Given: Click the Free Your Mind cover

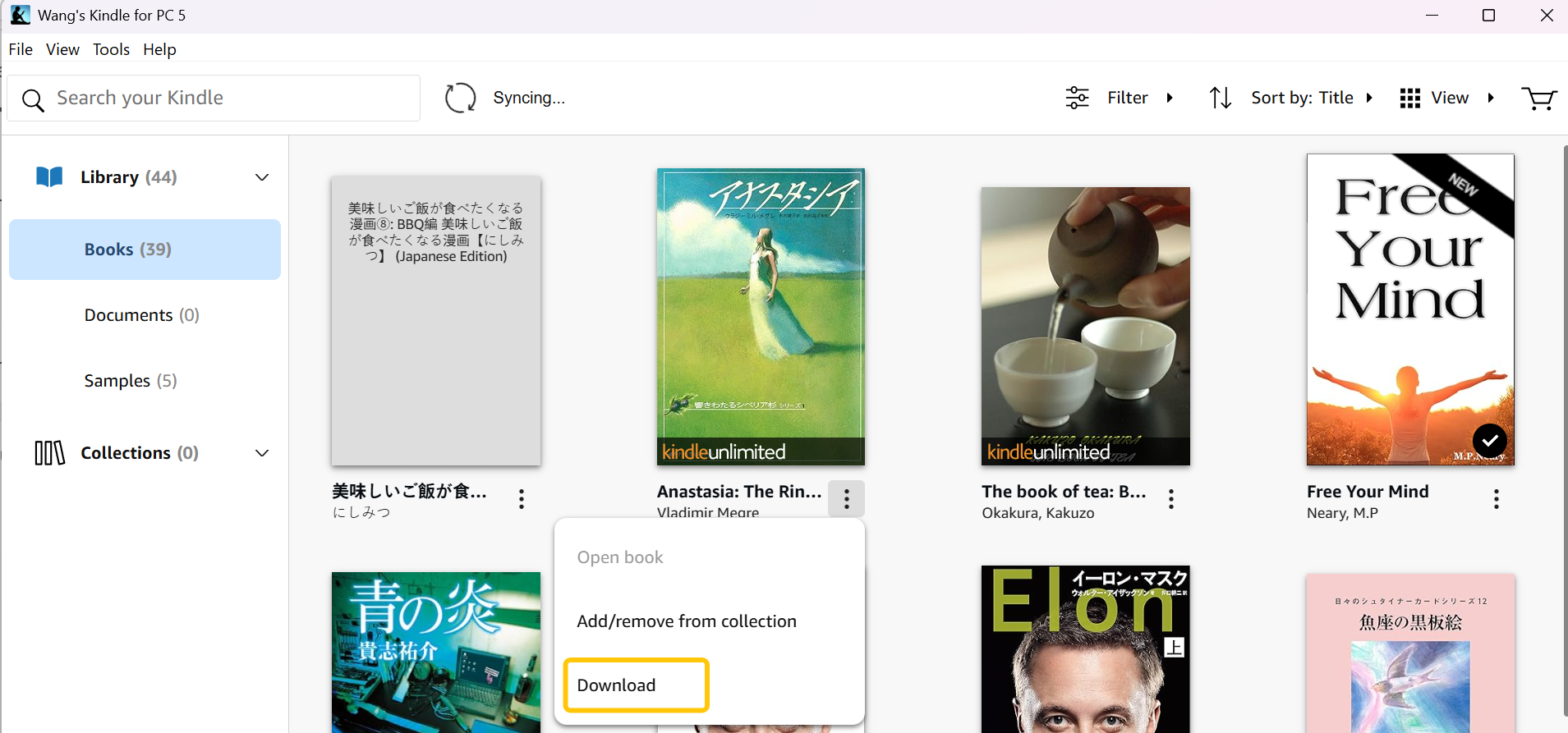Looking at the screenshot, I should [x=1410, y=309].
